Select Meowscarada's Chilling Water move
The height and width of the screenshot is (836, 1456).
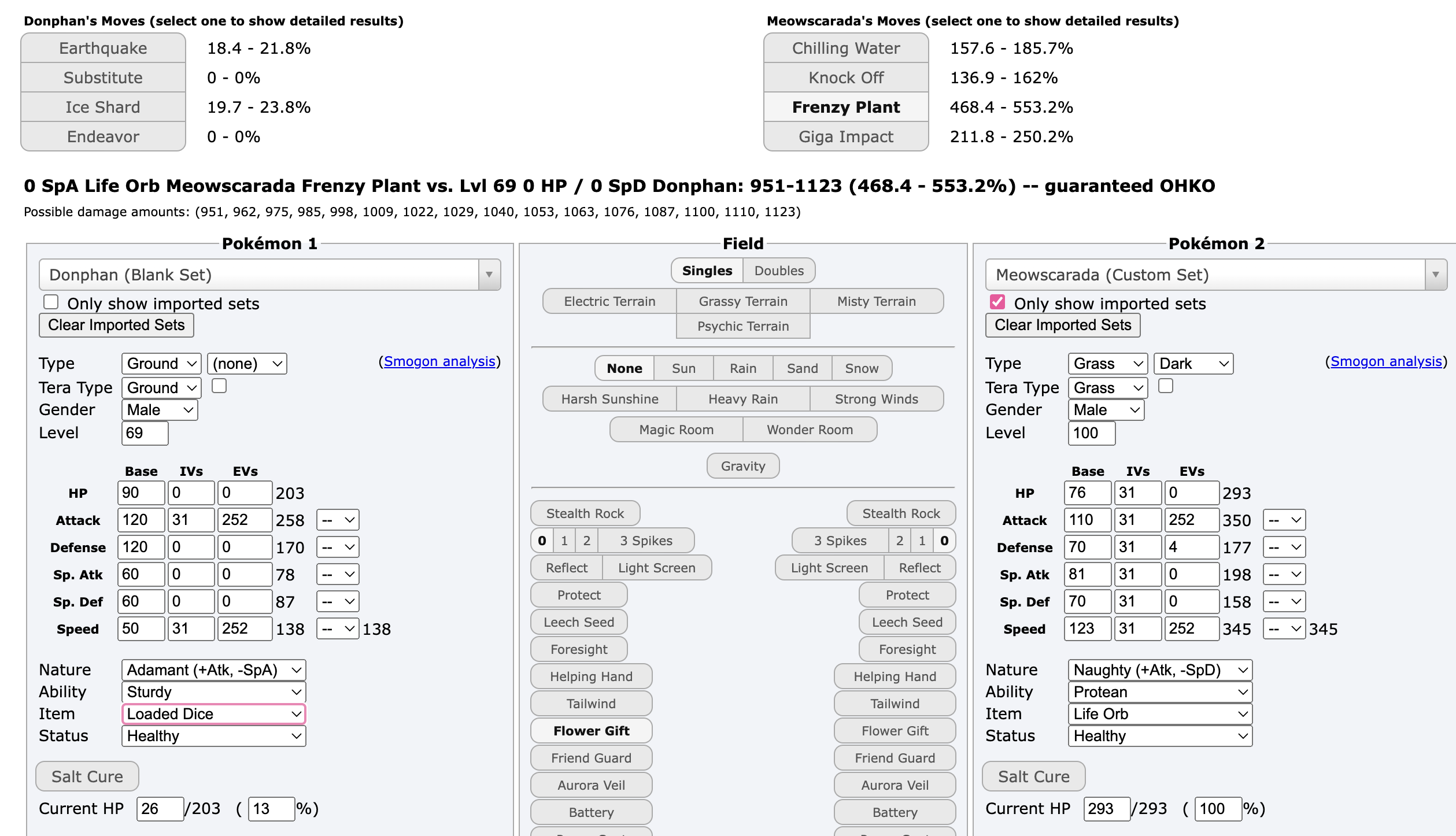pyautogui.click(x=846, y=48)
